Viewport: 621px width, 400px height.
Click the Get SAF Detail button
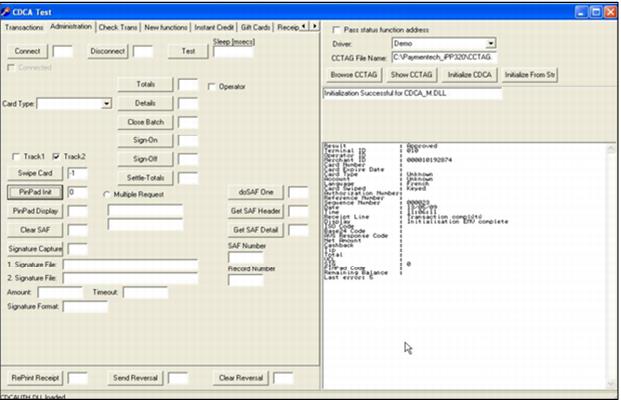pos(256,230)
